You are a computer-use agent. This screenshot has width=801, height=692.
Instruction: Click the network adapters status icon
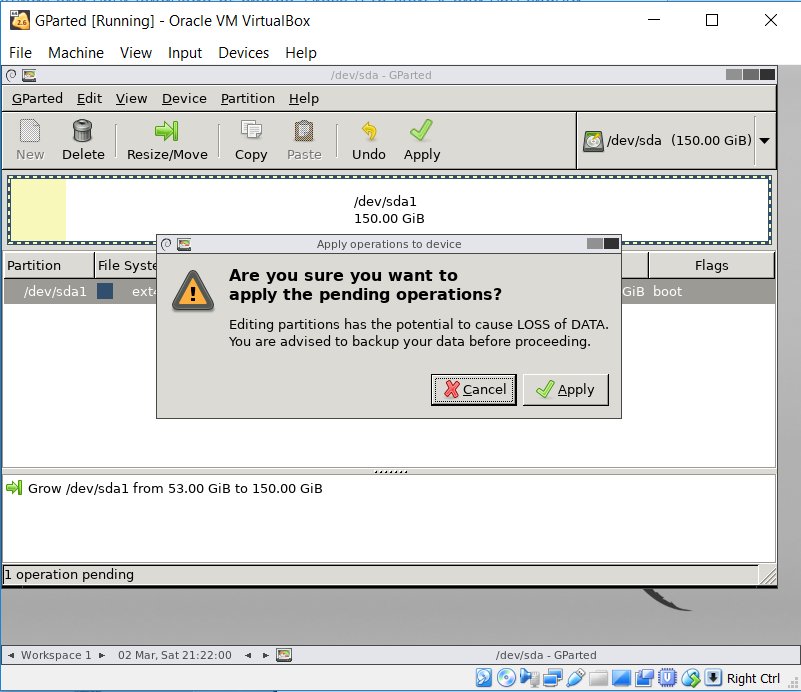coord(553,678)
